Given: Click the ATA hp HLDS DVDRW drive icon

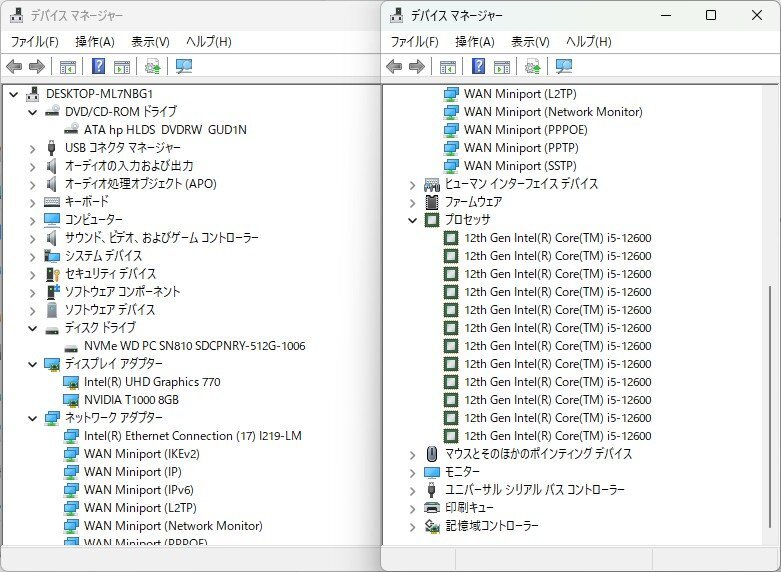Looking at the screenshot, I should pos(71,129).
